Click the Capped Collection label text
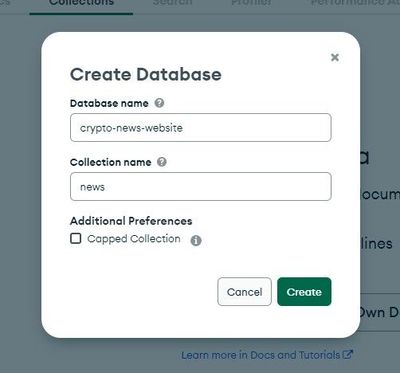The height and width of the screenshot is (373, 400). [x=134, y=239]
